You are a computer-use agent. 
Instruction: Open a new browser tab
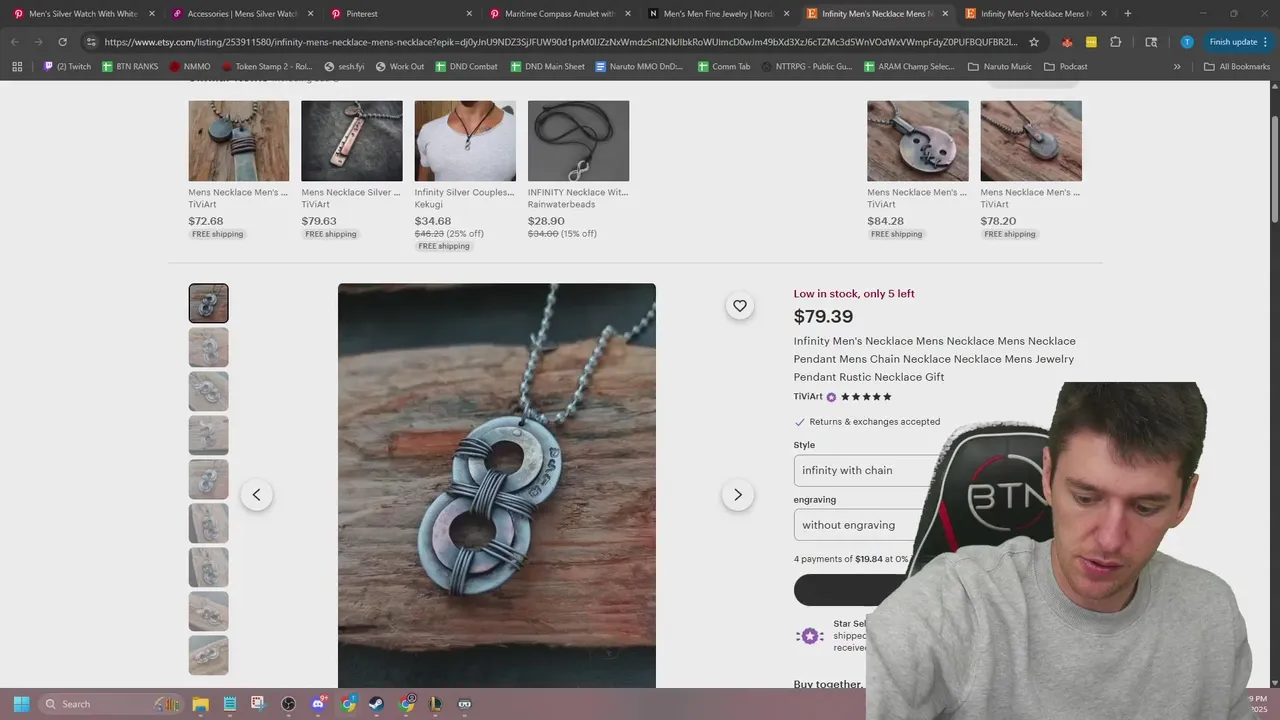click(1128, 14)
